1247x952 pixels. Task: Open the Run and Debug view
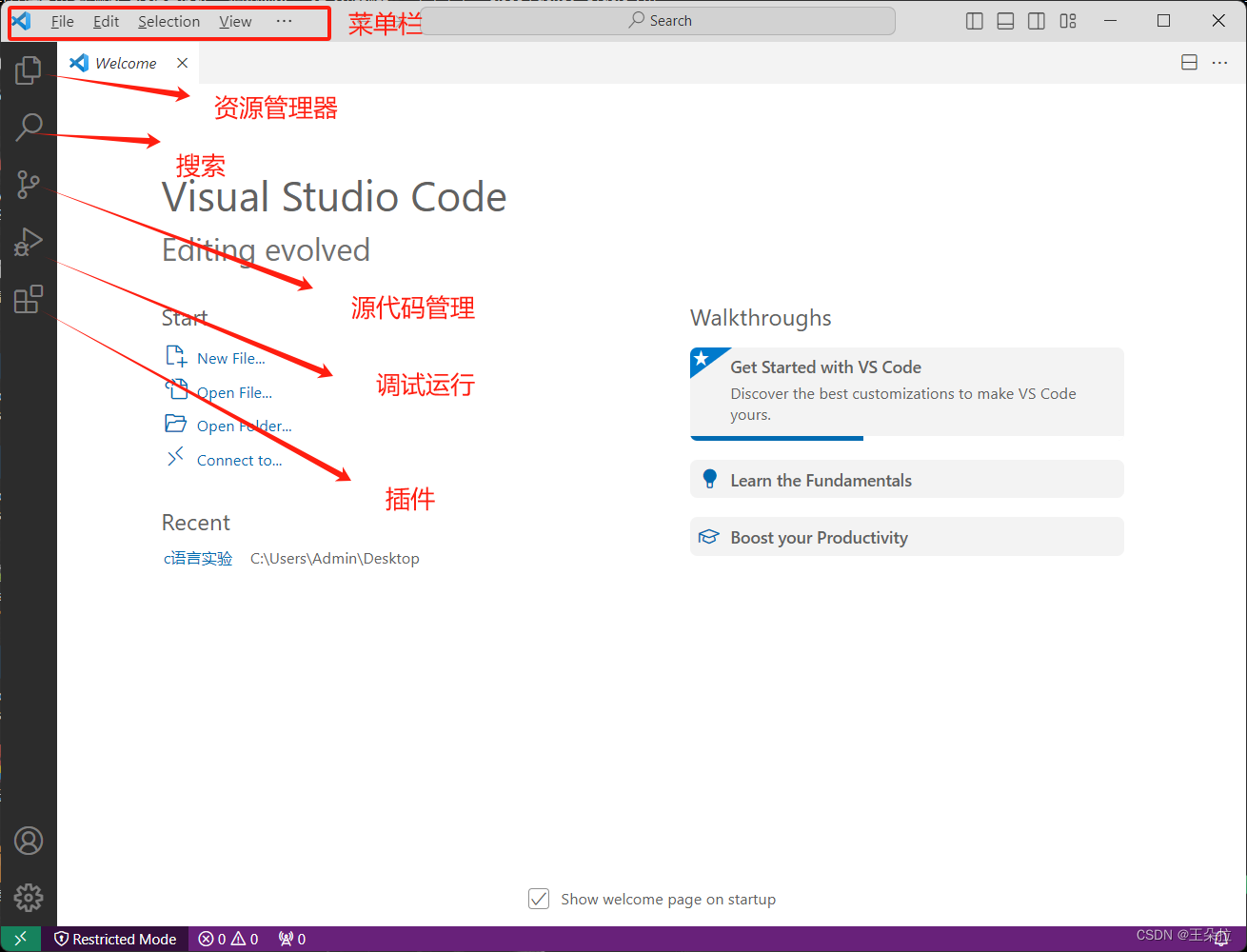tap(29, 242)
